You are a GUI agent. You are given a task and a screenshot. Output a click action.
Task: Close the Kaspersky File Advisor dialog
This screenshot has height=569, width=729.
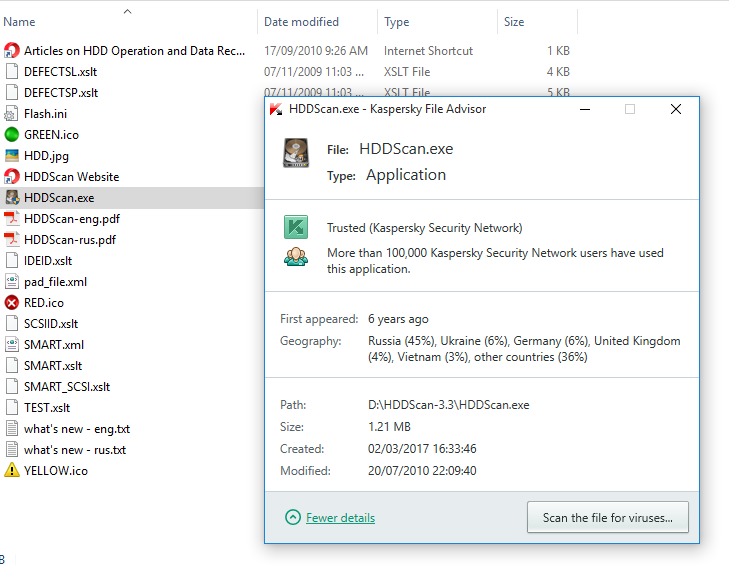coord(676,109)
